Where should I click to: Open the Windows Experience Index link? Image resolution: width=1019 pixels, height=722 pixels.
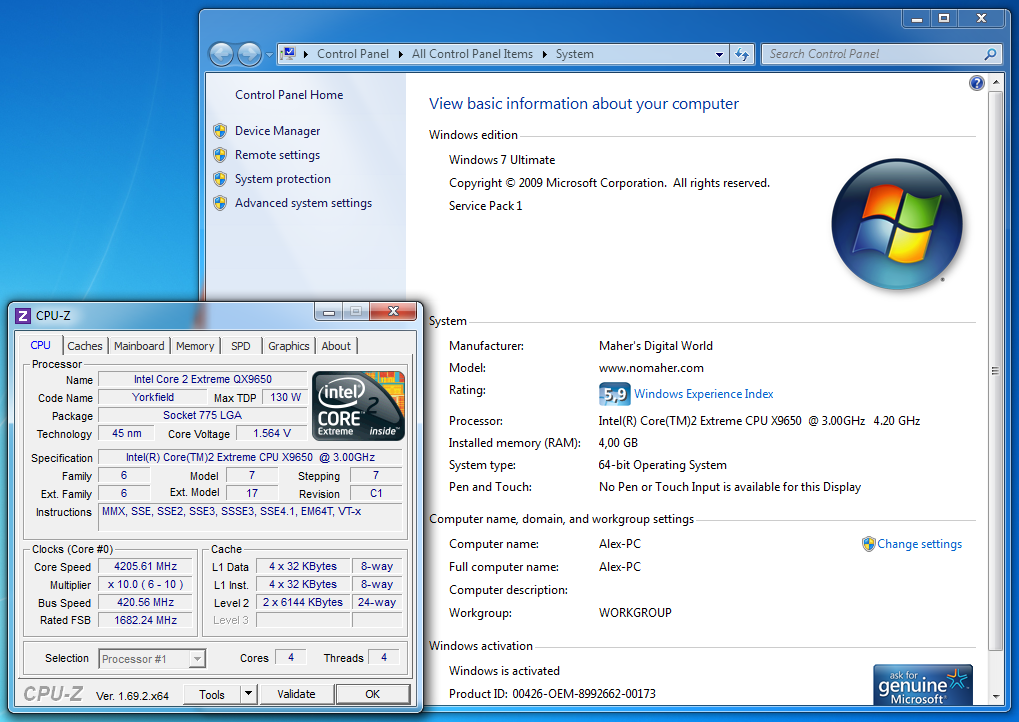pos(703,394)
